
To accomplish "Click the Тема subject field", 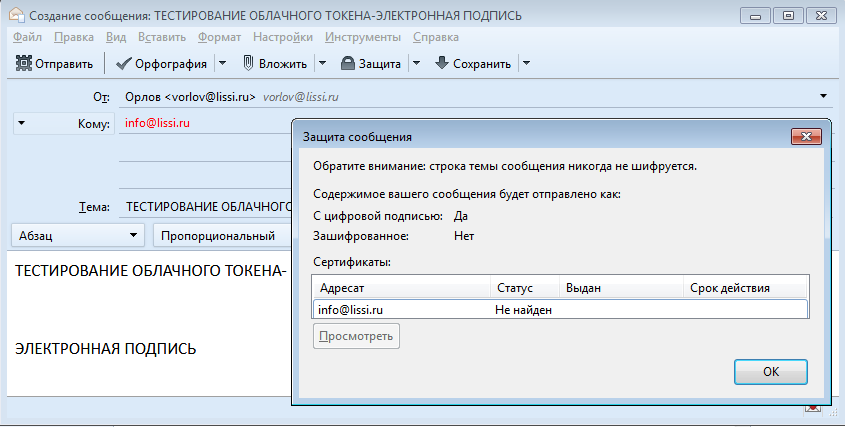I will (205, 206).
